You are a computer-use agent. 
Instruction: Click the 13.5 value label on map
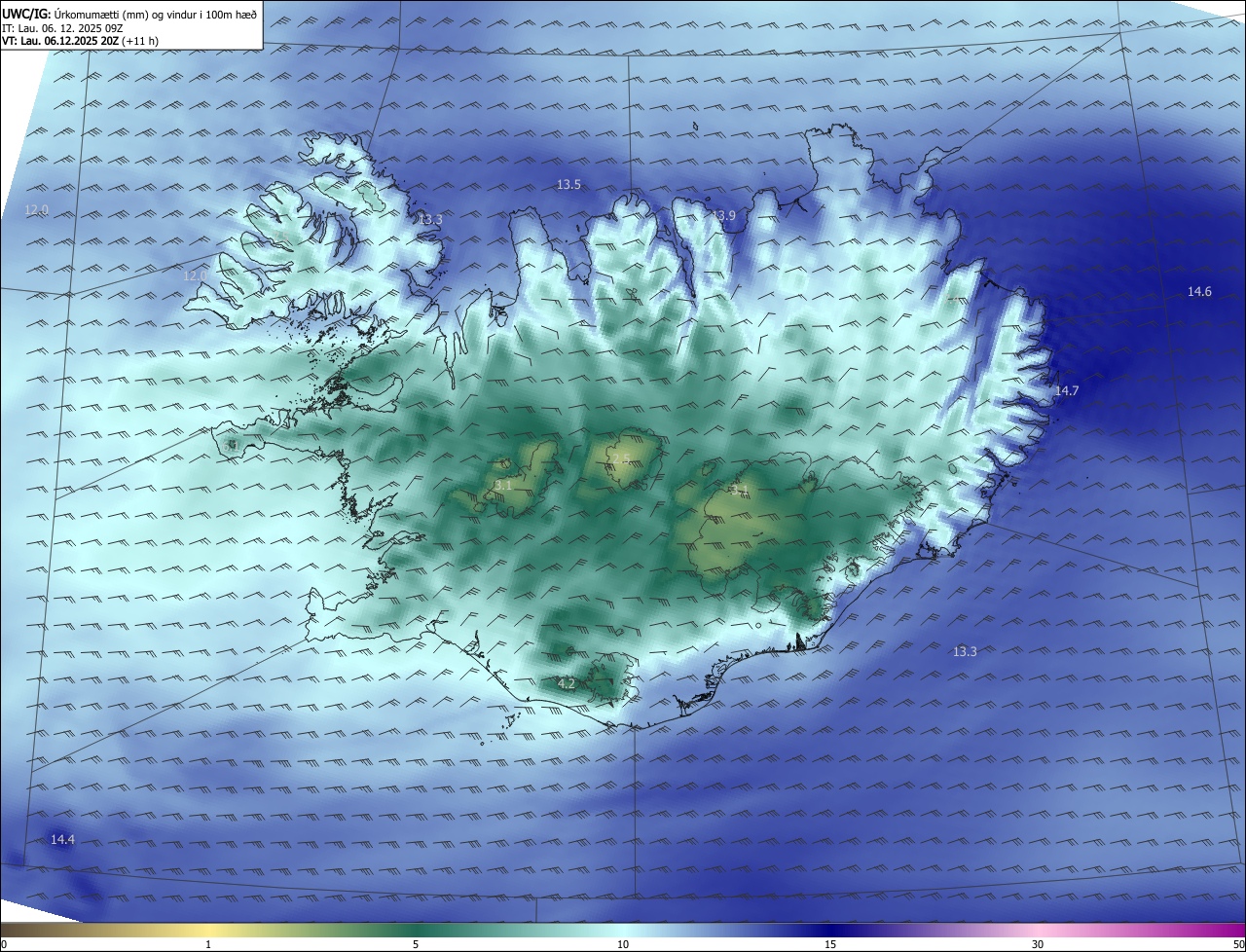[x=568, y=184]
